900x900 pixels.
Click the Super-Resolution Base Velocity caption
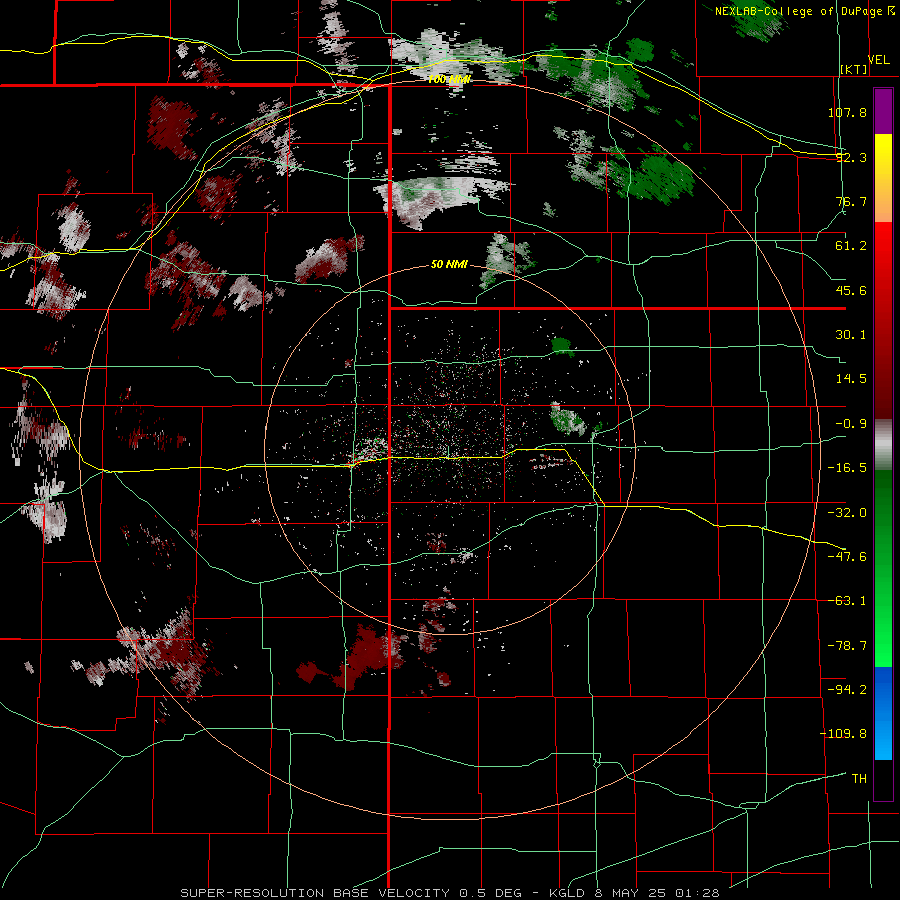click(449, 893)
